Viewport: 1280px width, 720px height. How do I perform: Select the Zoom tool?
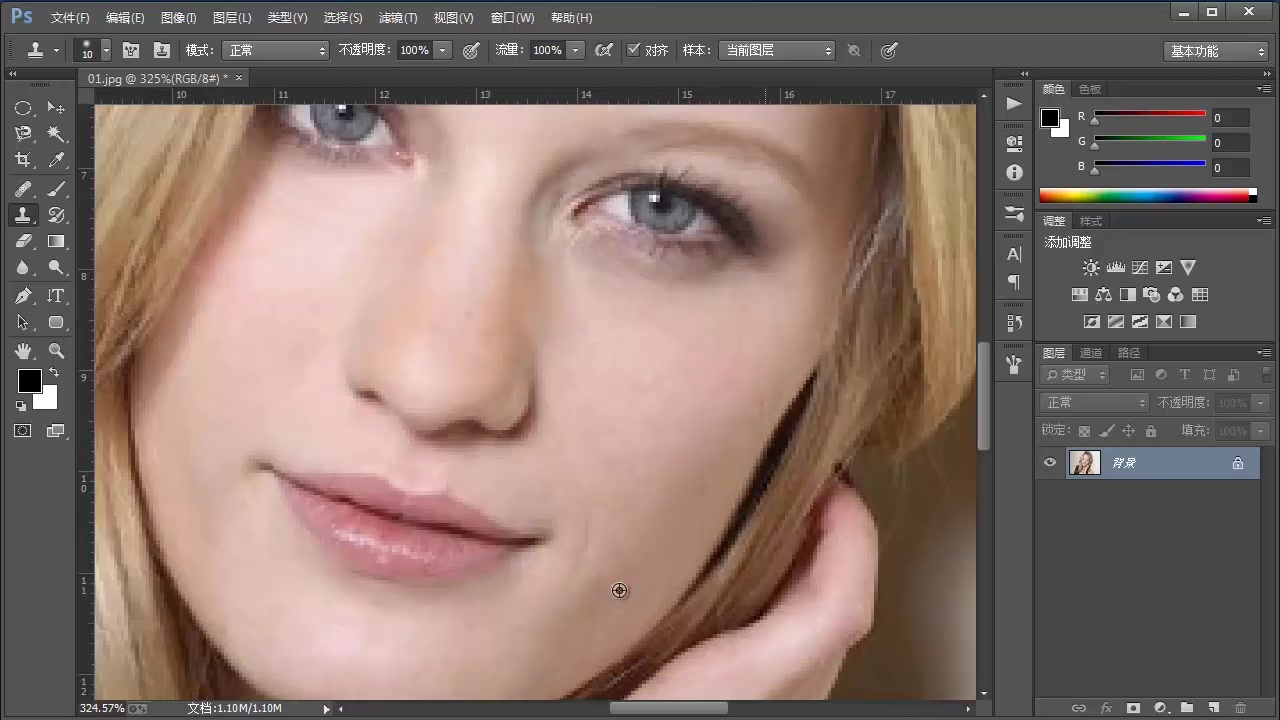coord(56,351)
